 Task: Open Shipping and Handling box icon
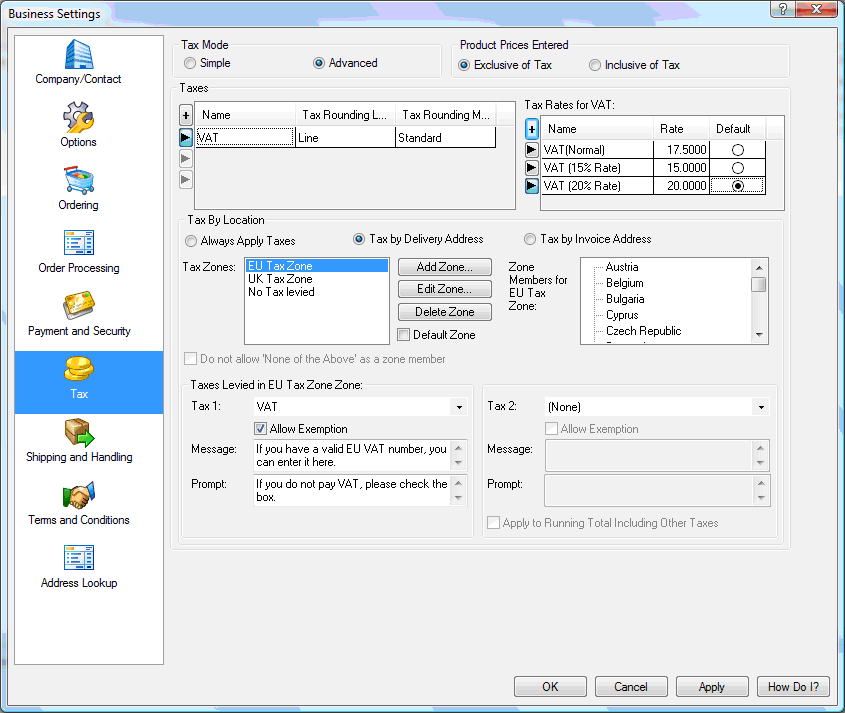[x=78, y=434]
